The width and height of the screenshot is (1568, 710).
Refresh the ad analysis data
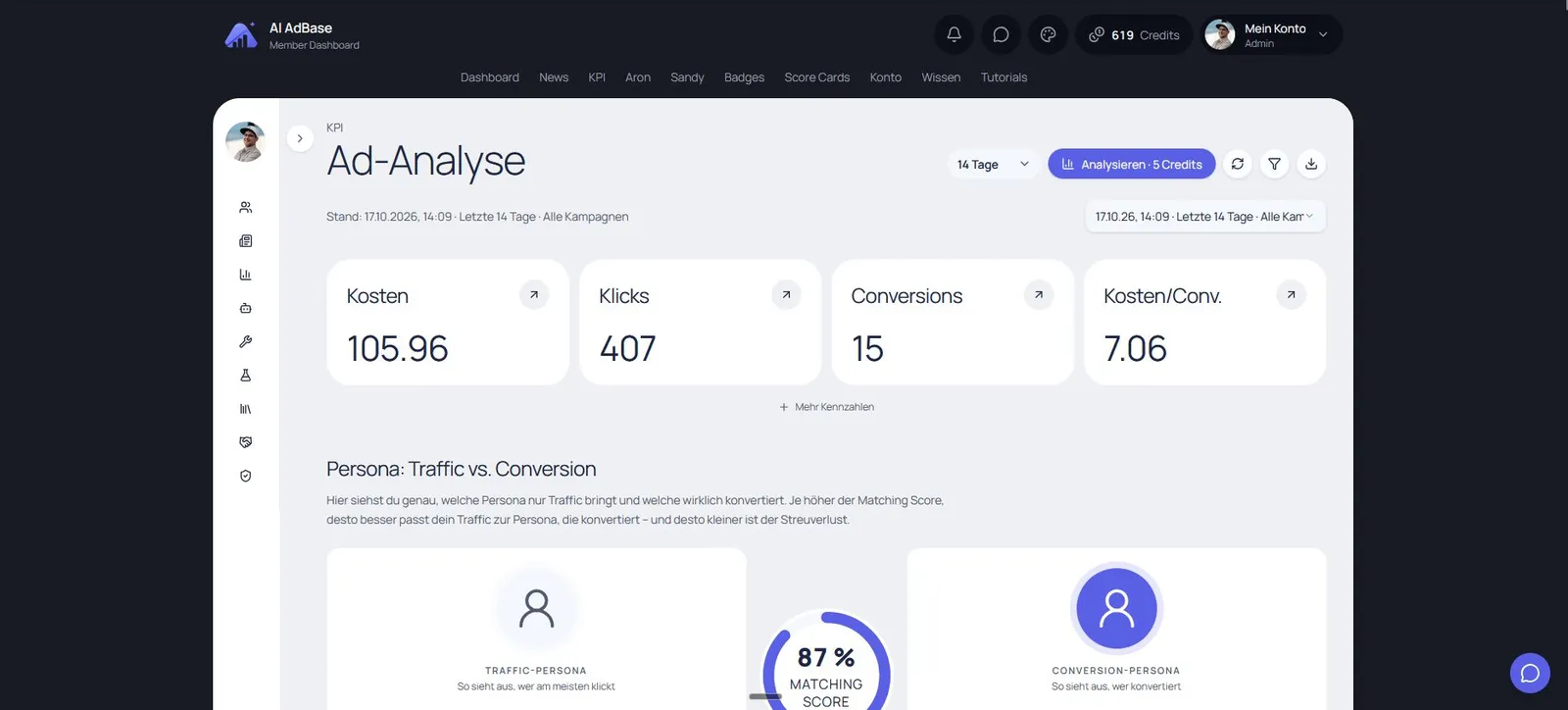pyautogui.click(x=1238, y=164)
